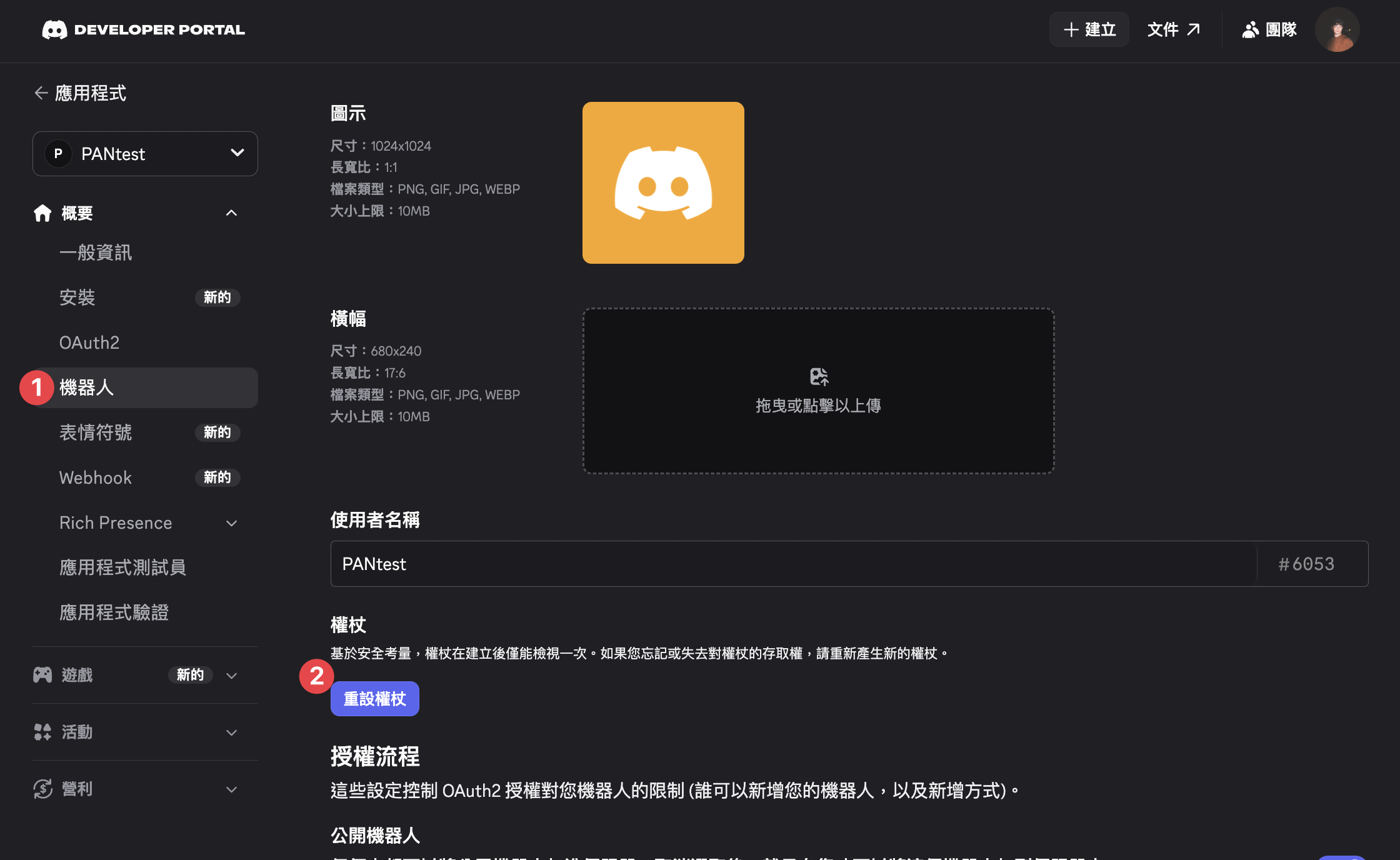Click the Discord Developer Portal logo
This screenshot has width=1400, height=860.
[x=142, y=29]
